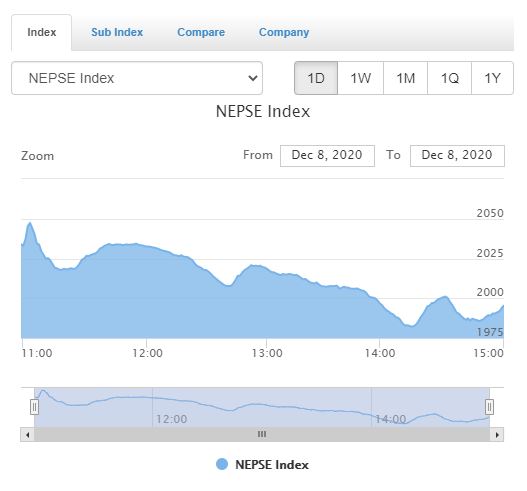Click the To date field
This screenshot has height=491, width=527.
click(x=457, y=156)
